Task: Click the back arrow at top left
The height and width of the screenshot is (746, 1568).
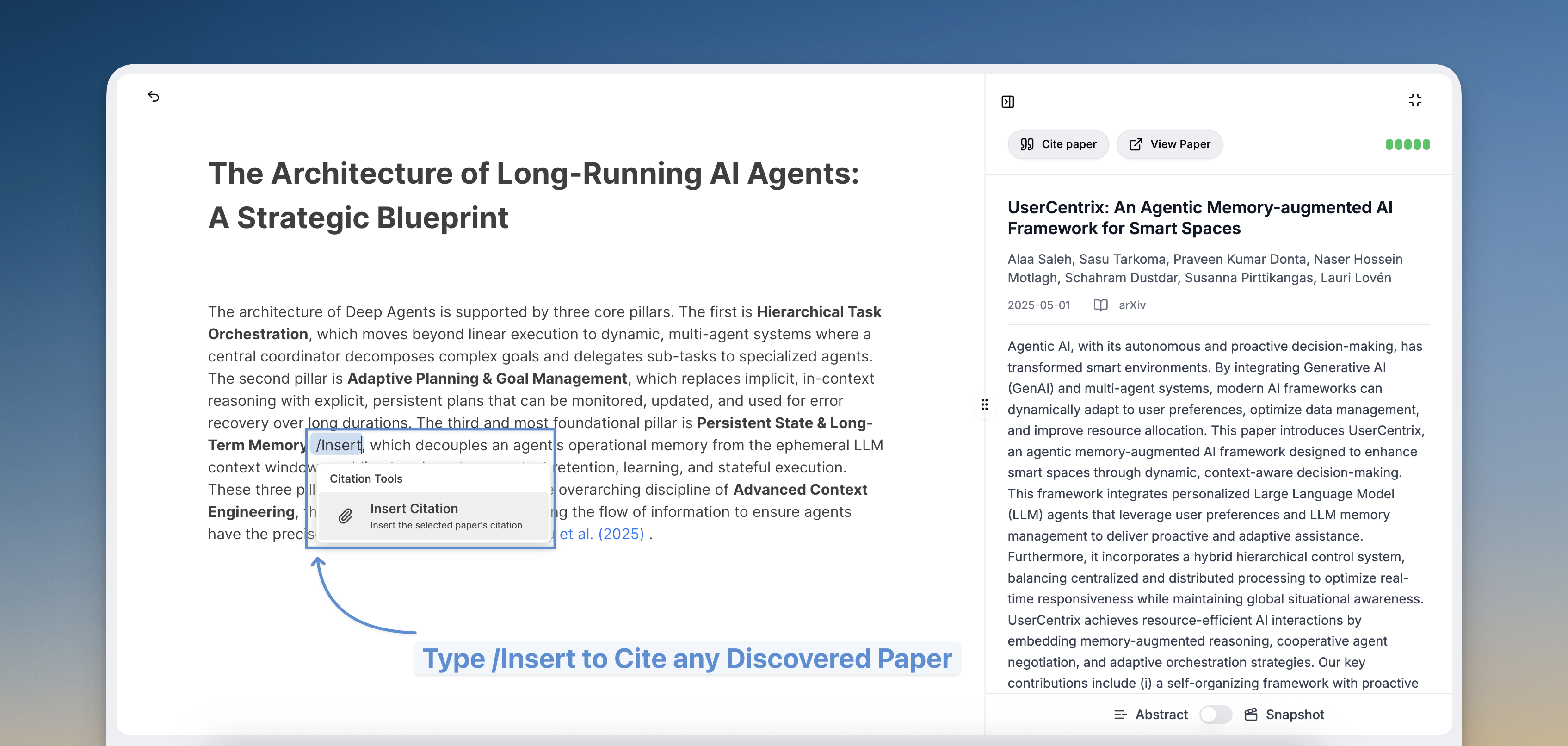Action: (x=154, y=96)
